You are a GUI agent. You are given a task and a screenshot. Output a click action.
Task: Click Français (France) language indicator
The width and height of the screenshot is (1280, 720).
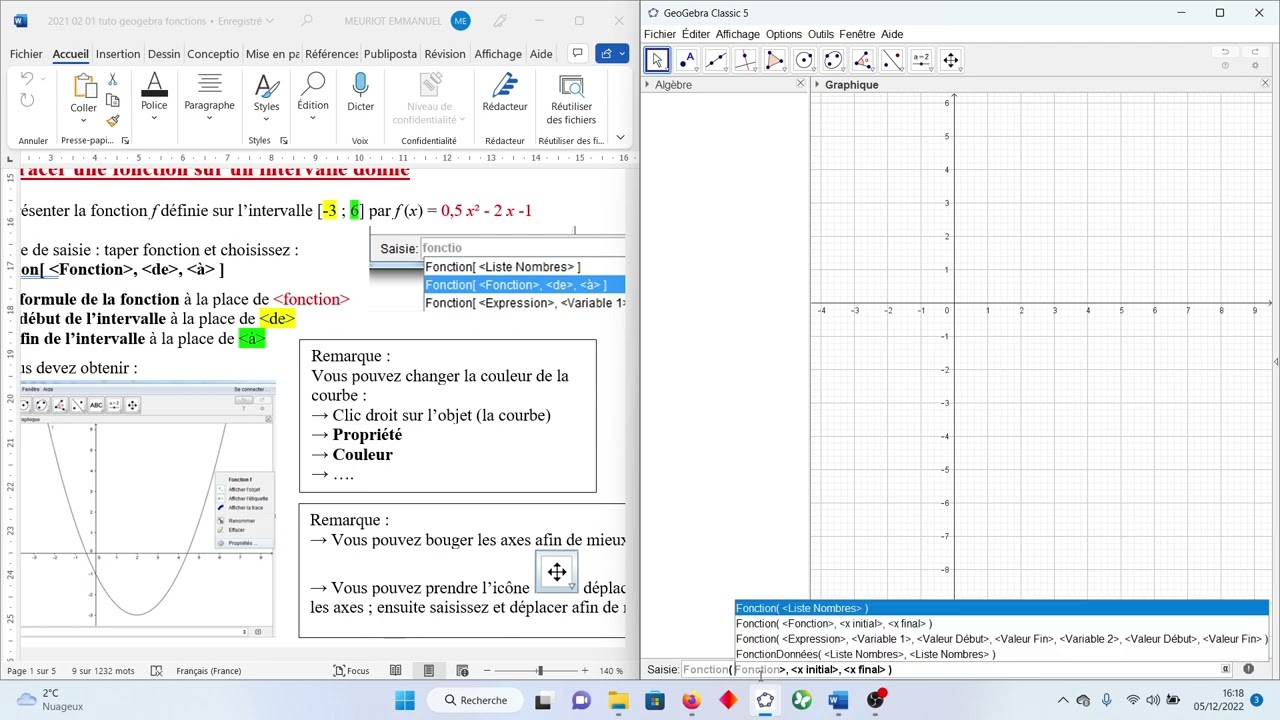(x=208, y=671)
